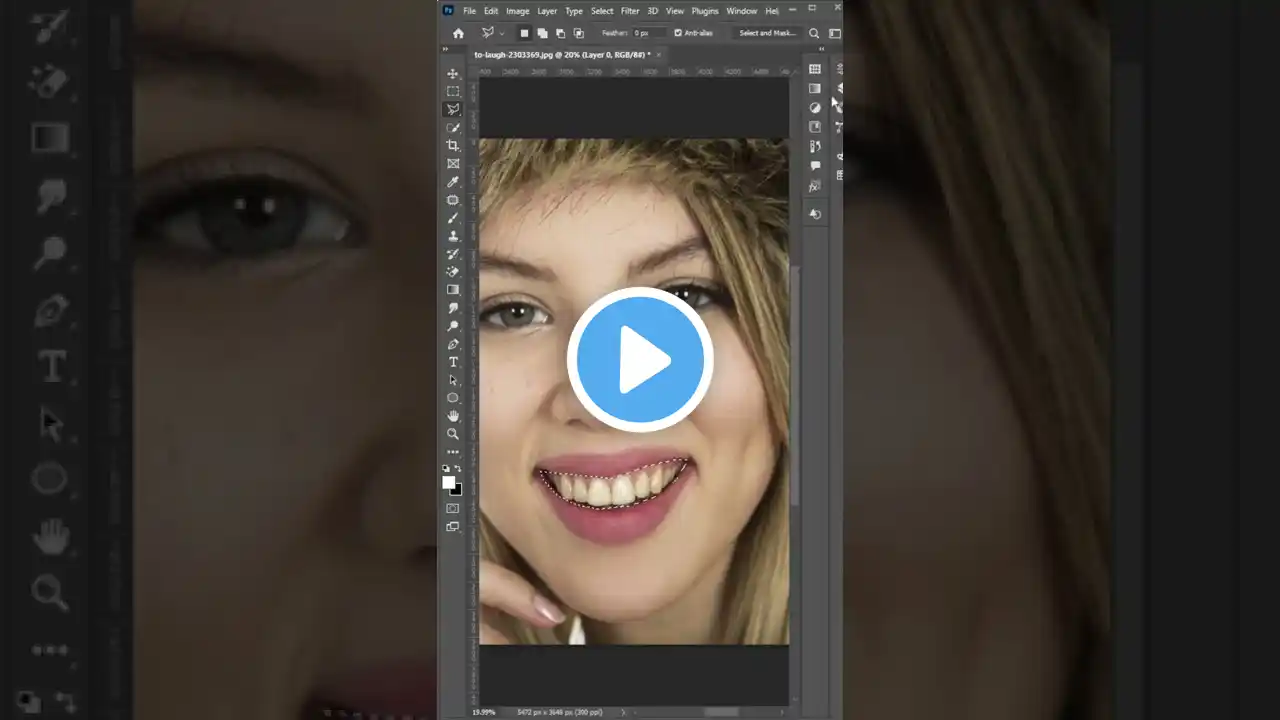
Task: Select the Move tool
Action: click(453, 74)
